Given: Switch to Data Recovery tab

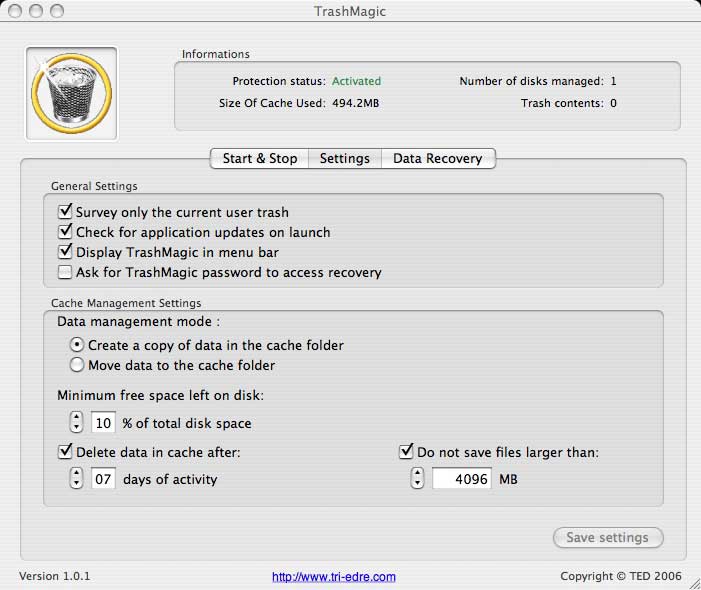Looking at the screenshot, I should tap(438, 159).
